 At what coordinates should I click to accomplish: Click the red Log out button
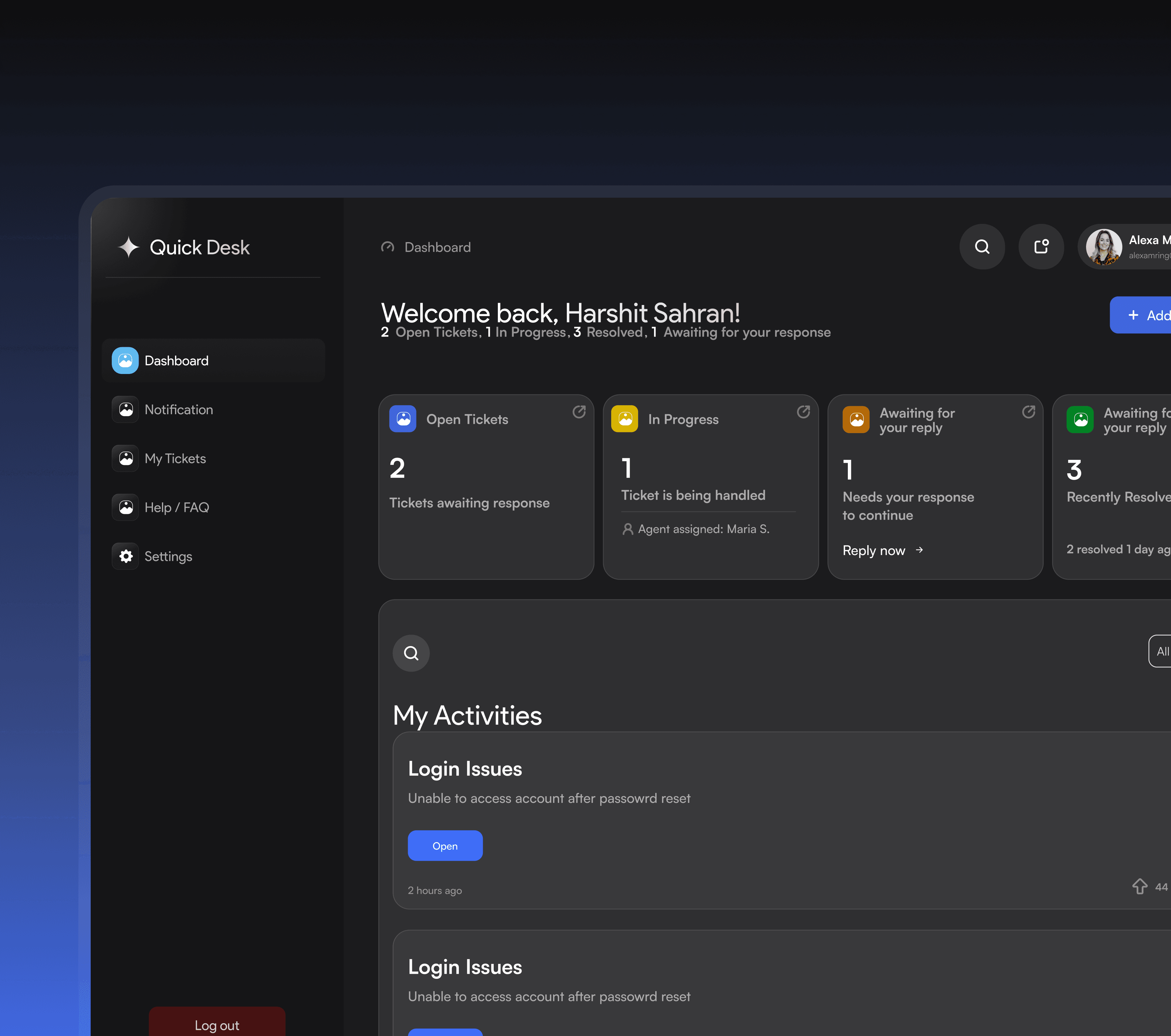pyautogui.click(x=217, y=1025)
